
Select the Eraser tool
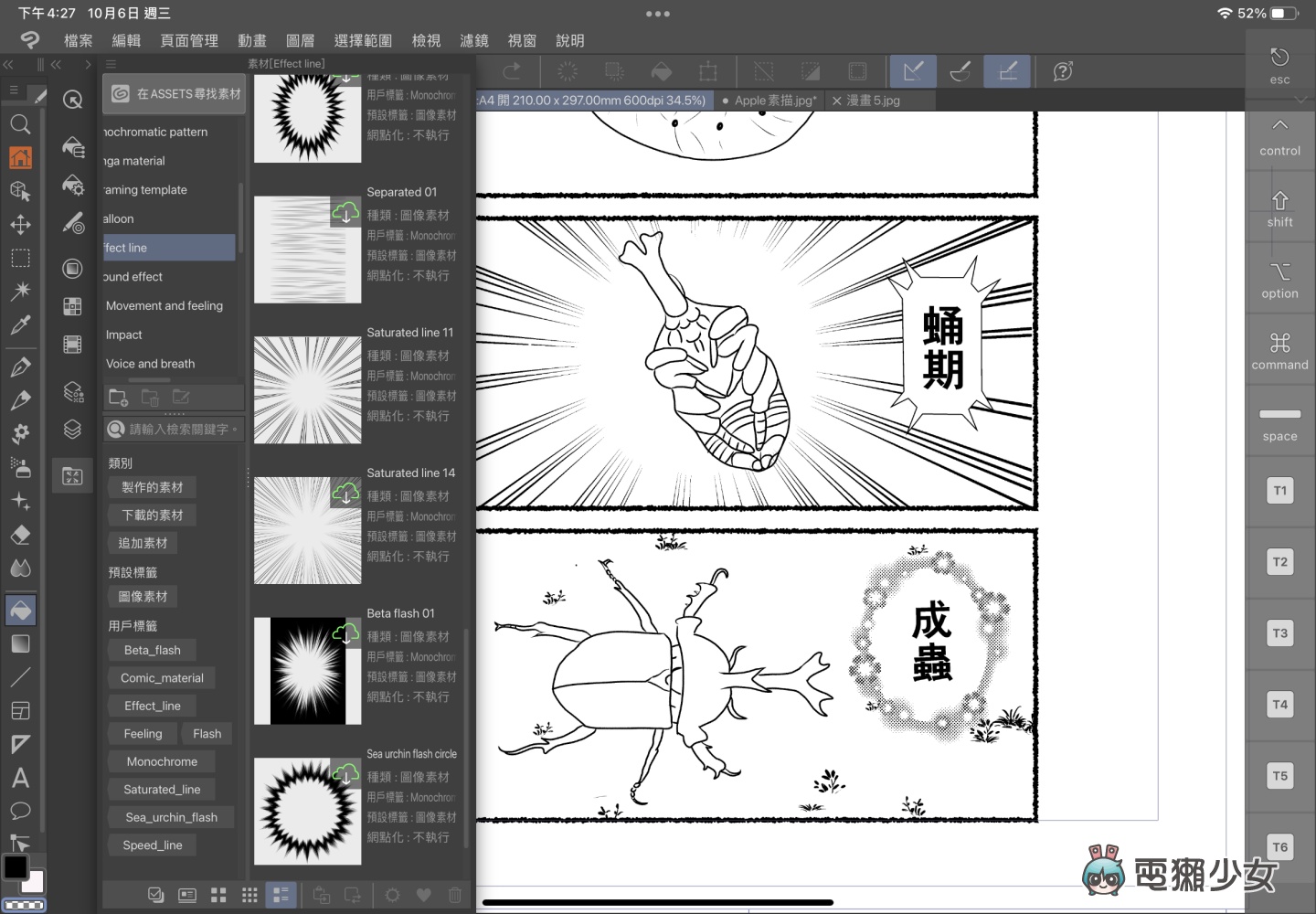click(20, 535)
